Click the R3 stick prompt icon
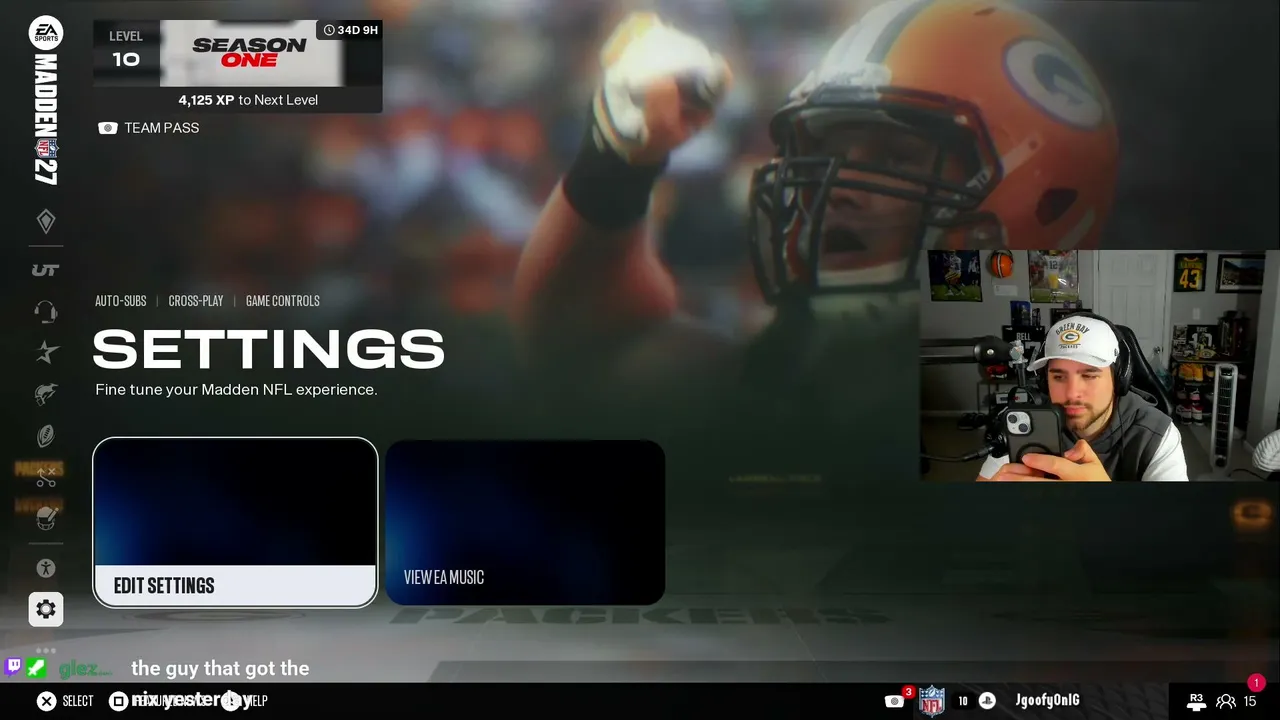 (x=1196, y=701)
